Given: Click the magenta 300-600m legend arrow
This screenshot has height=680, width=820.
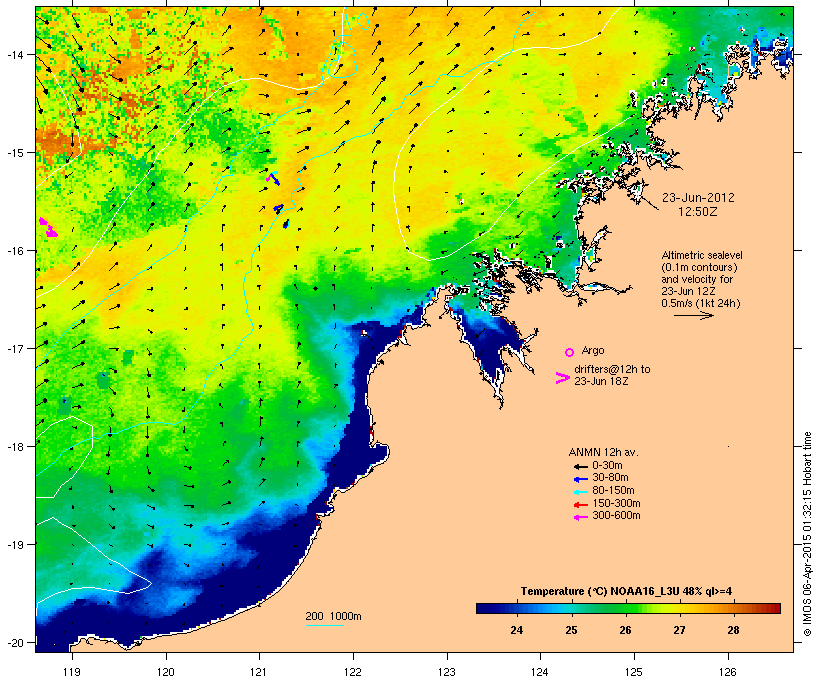Looking at the screenshot, I should point(580,517).
